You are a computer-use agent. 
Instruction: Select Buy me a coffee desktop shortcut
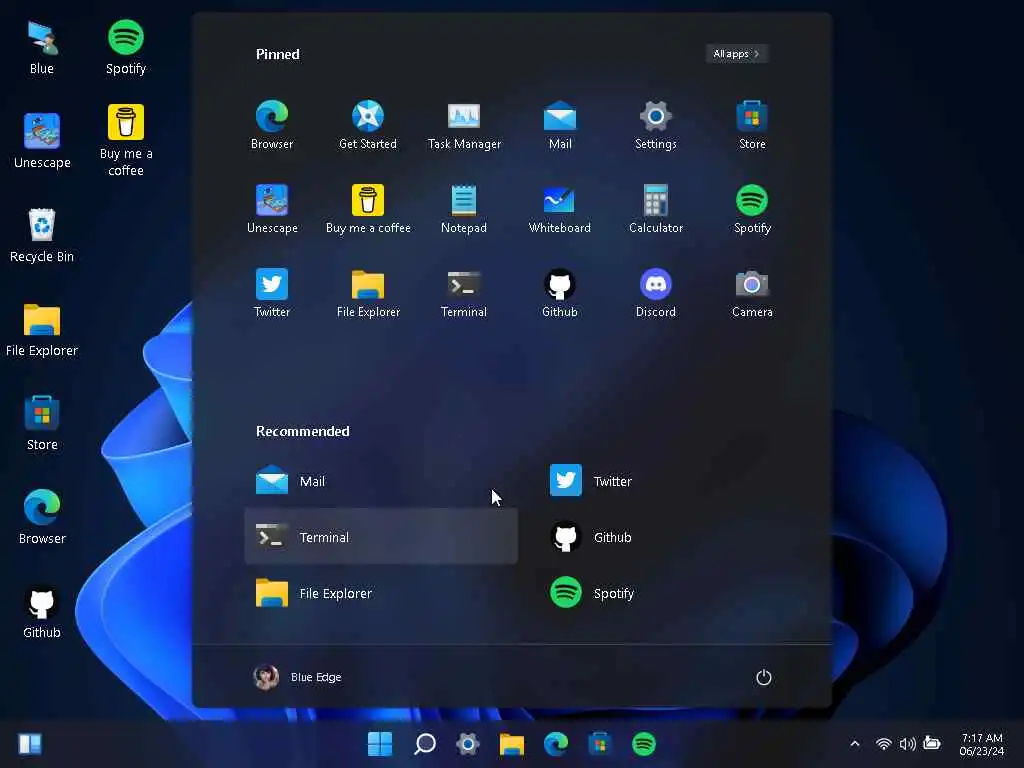pos(126,141)
